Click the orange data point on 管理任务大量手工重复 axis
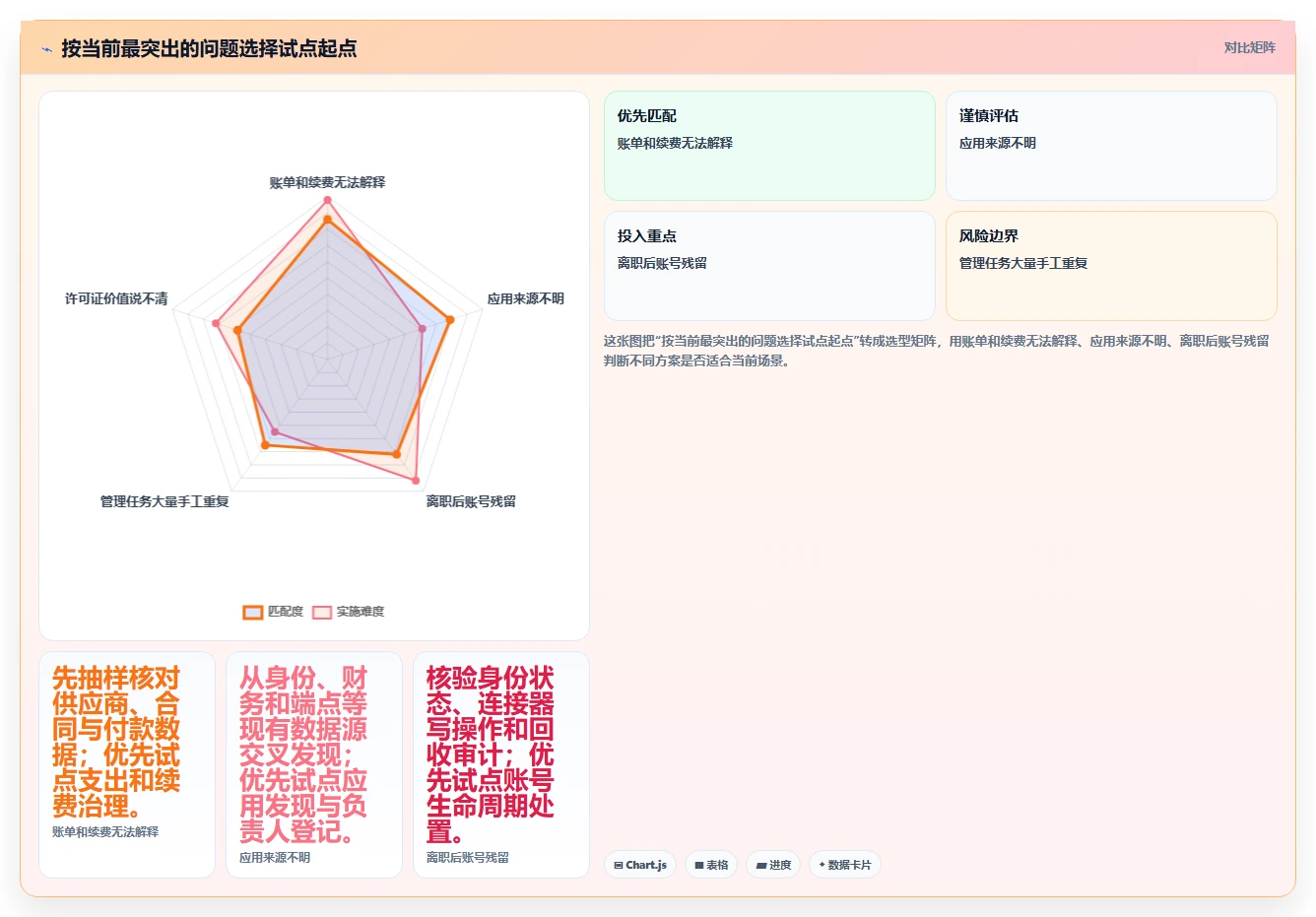The height and width of the screenshot is (917, 1316). (x=265, y=445)
